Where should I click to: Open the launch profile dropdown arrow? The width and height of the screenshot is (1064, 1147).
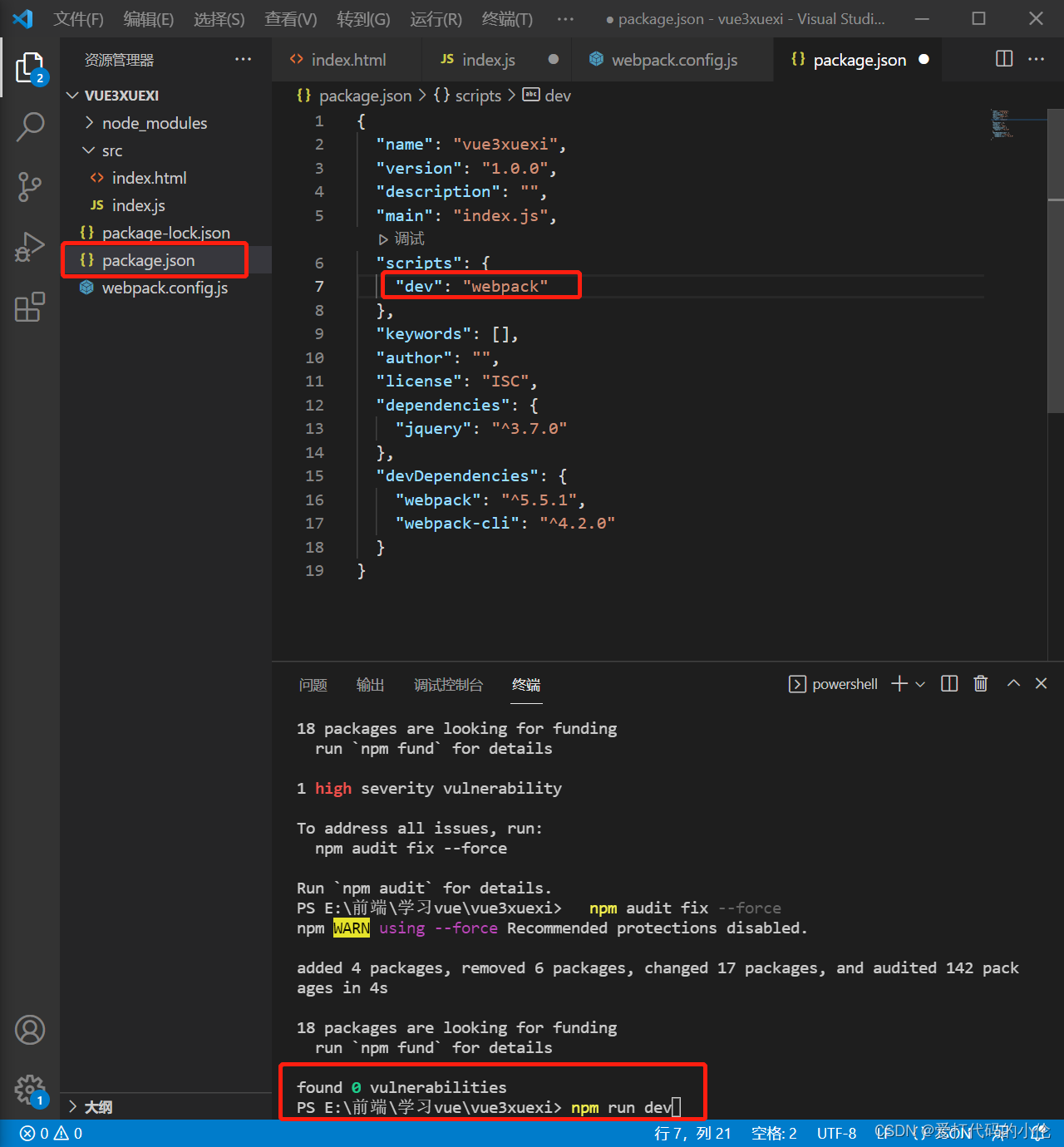click(920, 684)
